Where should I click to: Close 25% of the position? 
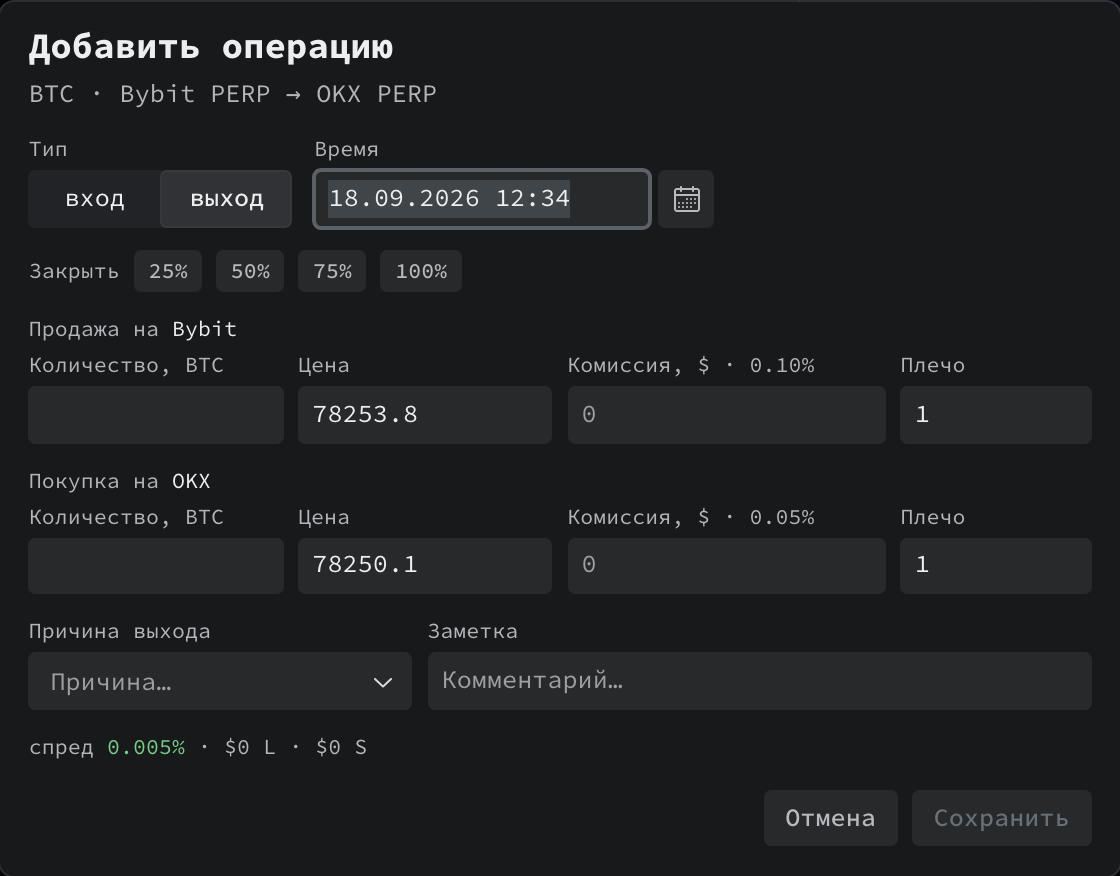click(x=168, y=272)
